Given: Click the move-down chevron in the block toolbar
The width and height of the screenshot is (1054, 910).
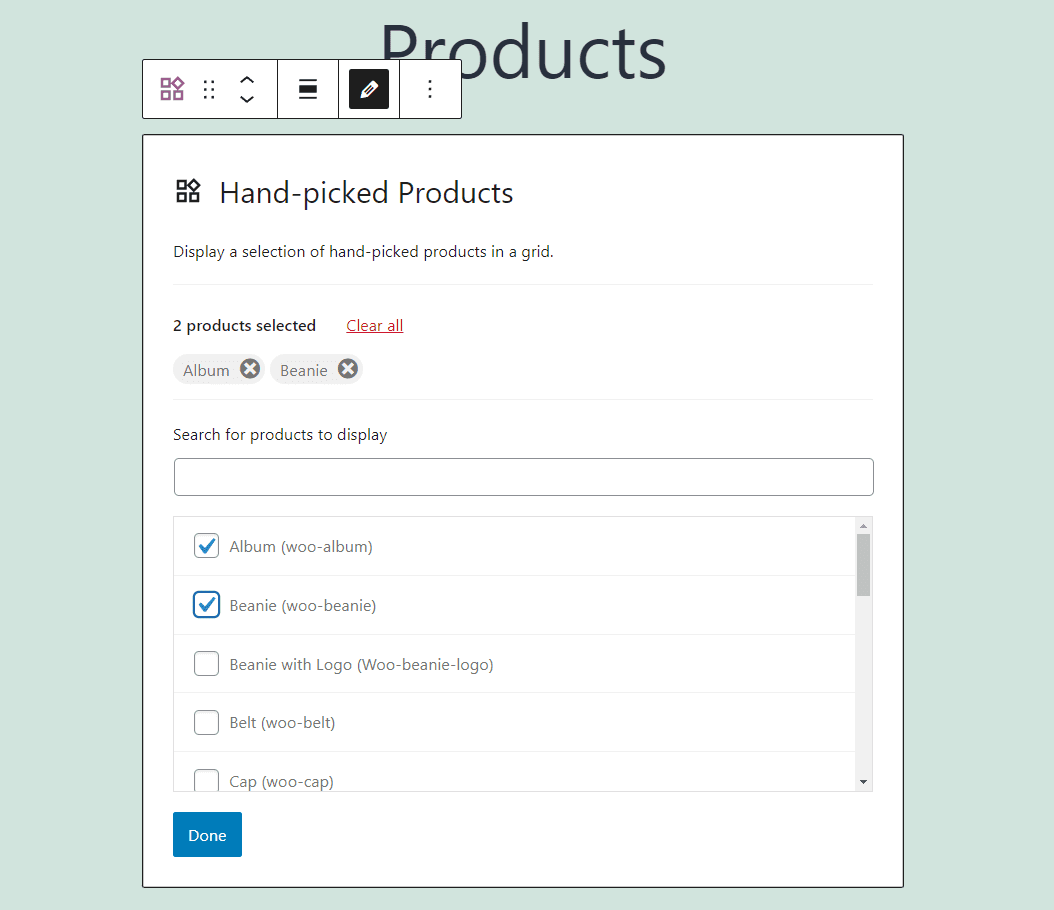Looking at the screenshot, I should pyautogui.click(x=246, y=98).
